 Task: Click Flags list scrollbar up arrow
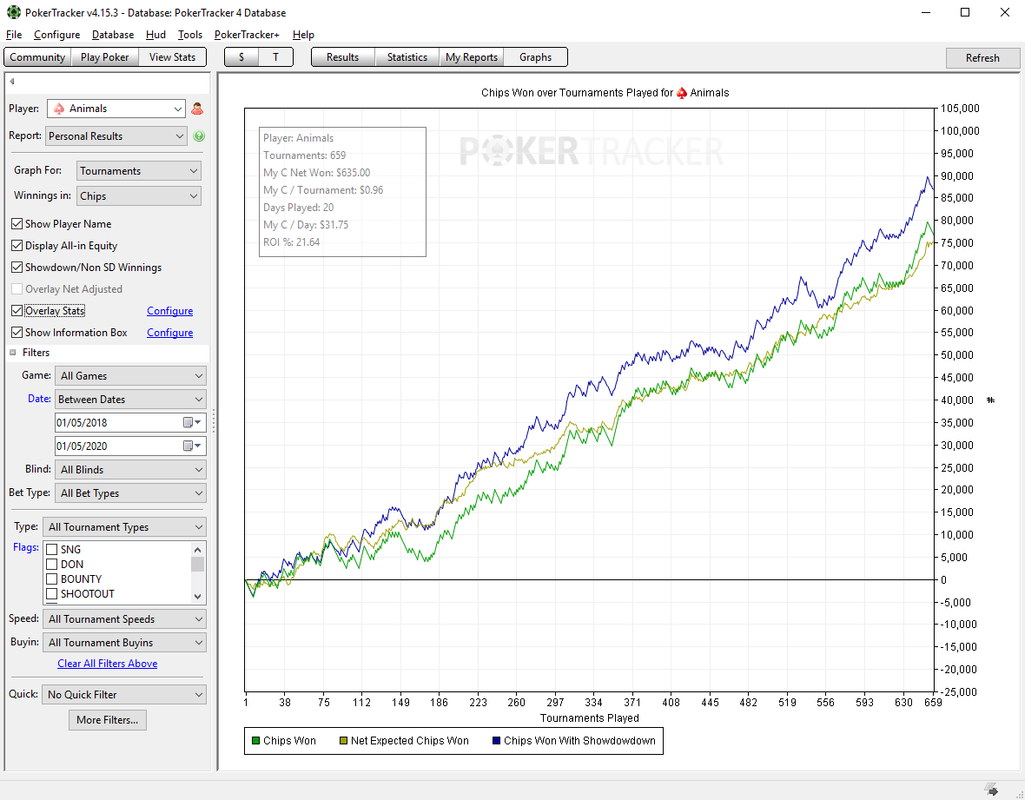coord(197,549)
